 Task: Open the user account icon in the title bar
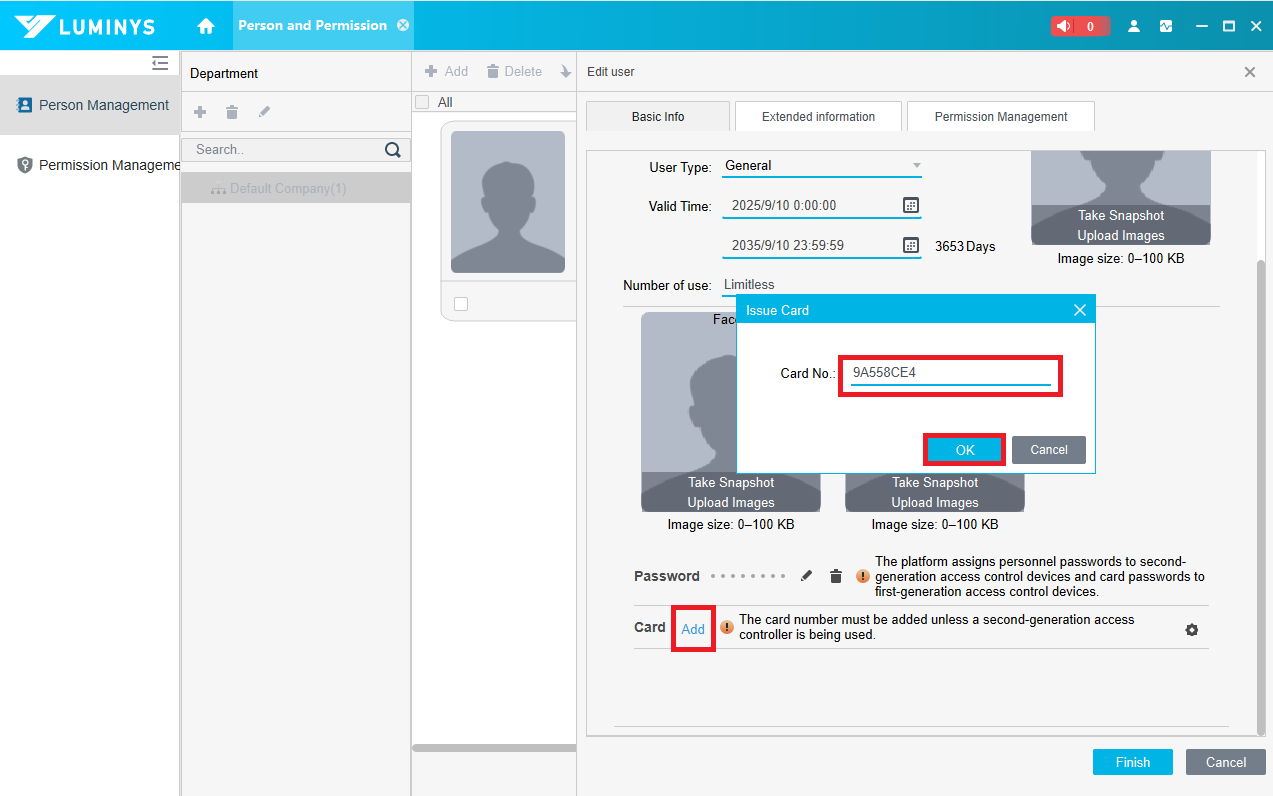click(1134, 26)
